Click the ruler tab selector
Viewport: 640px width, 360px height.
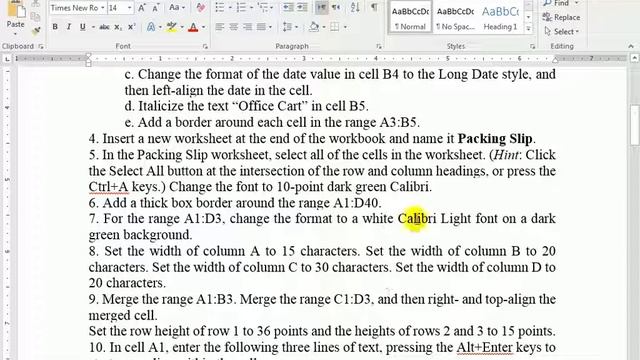coord(7,59)
